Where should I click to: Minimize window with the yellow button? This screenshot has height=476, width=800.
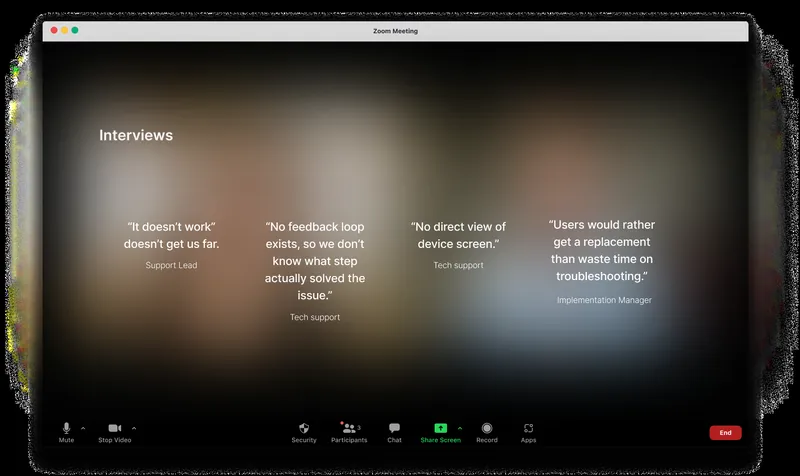tap(64, 30)
